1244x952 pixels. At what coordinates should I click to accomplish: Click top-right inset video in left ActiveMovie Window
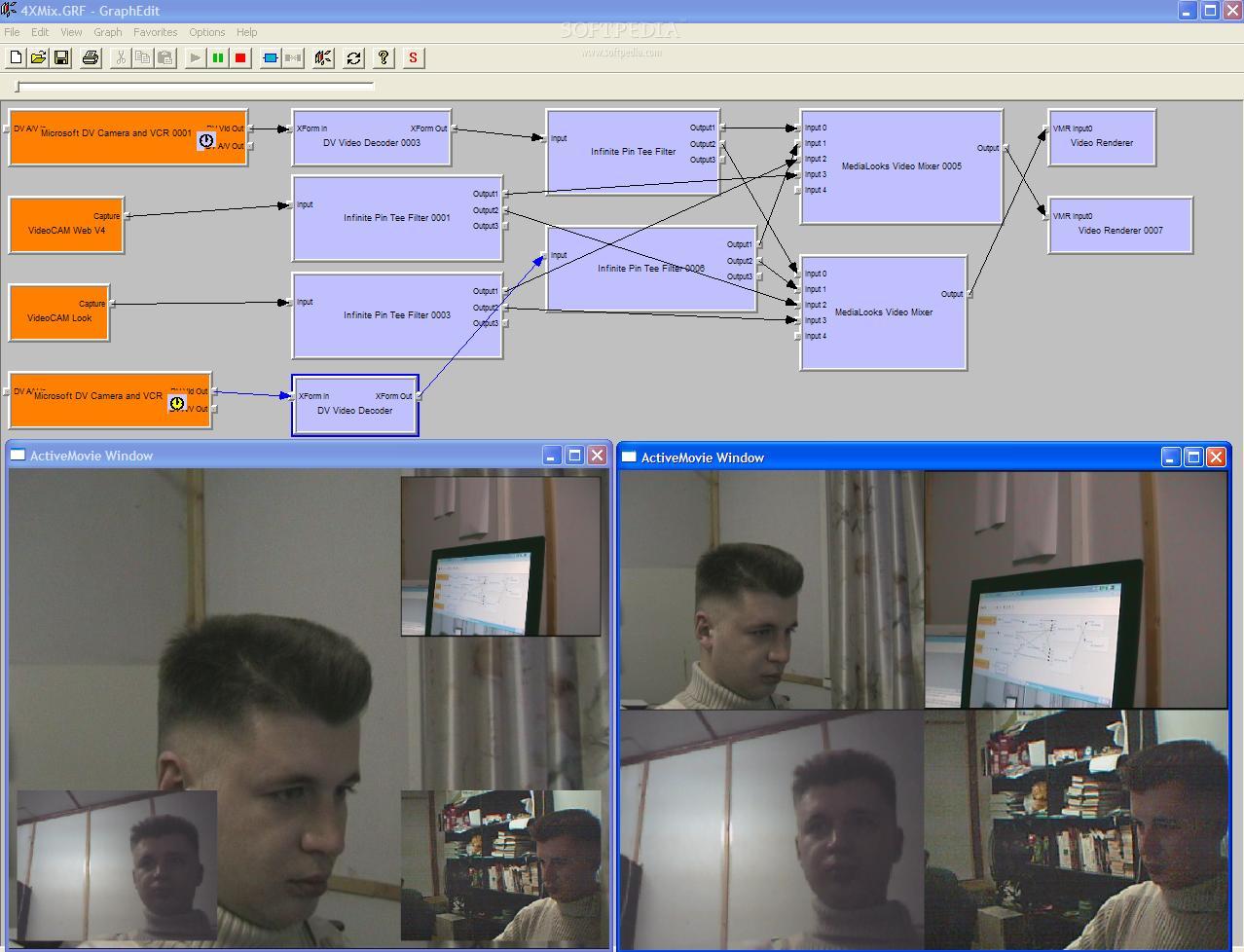(500, 556)
